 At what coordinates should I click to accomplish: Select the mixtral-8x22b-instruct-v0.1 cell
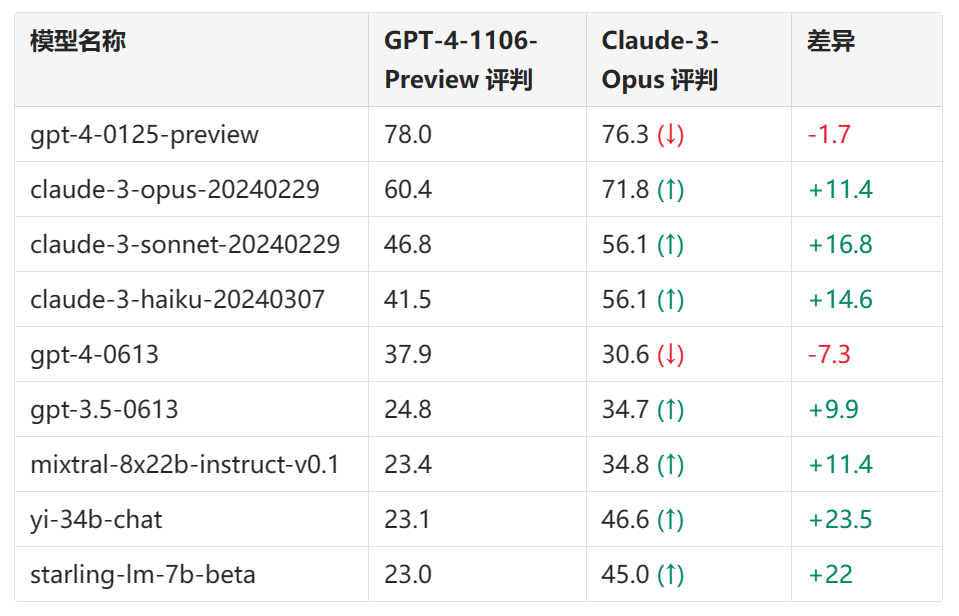coord(185,465)
